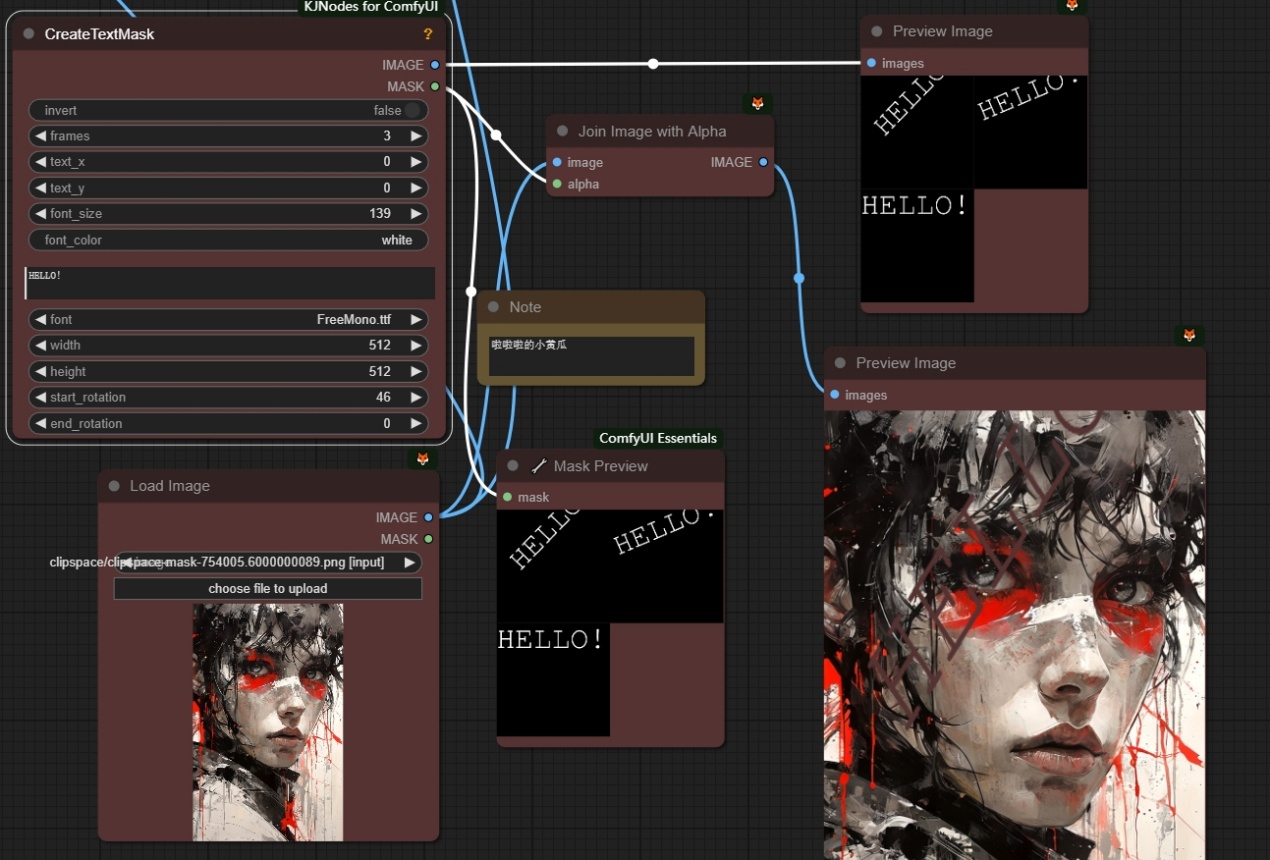Click the CreateTextMask MASK output connector
Viewport: 1270px width, 860px height.
tap(435, 87)
